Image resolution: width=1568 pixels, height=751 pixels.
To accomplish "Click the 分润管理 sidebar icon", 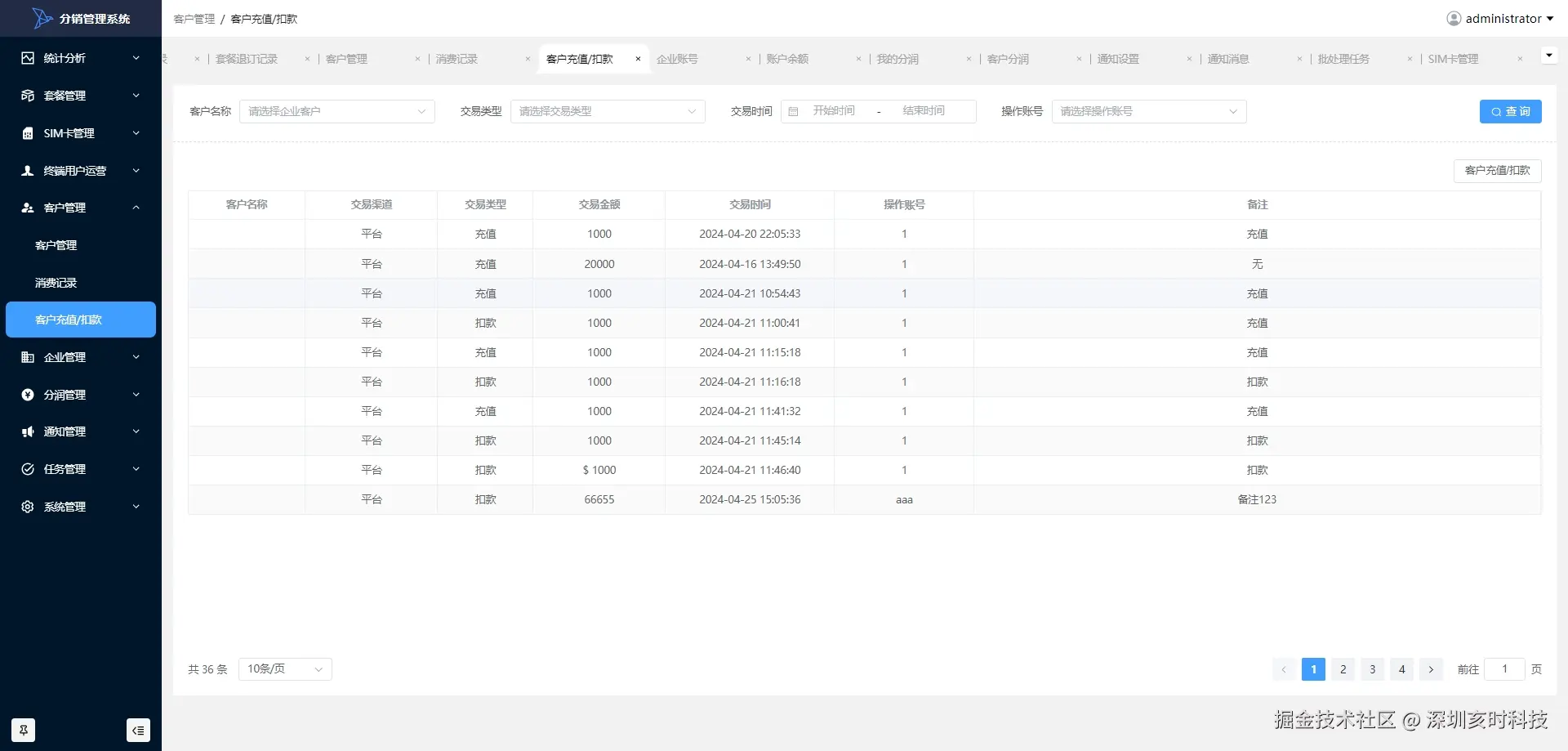I will (28, 395).
